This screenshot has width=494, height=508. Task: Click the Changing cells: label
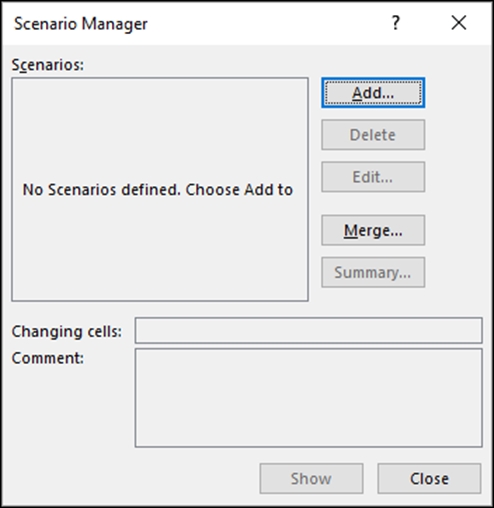tap(67, 331)
